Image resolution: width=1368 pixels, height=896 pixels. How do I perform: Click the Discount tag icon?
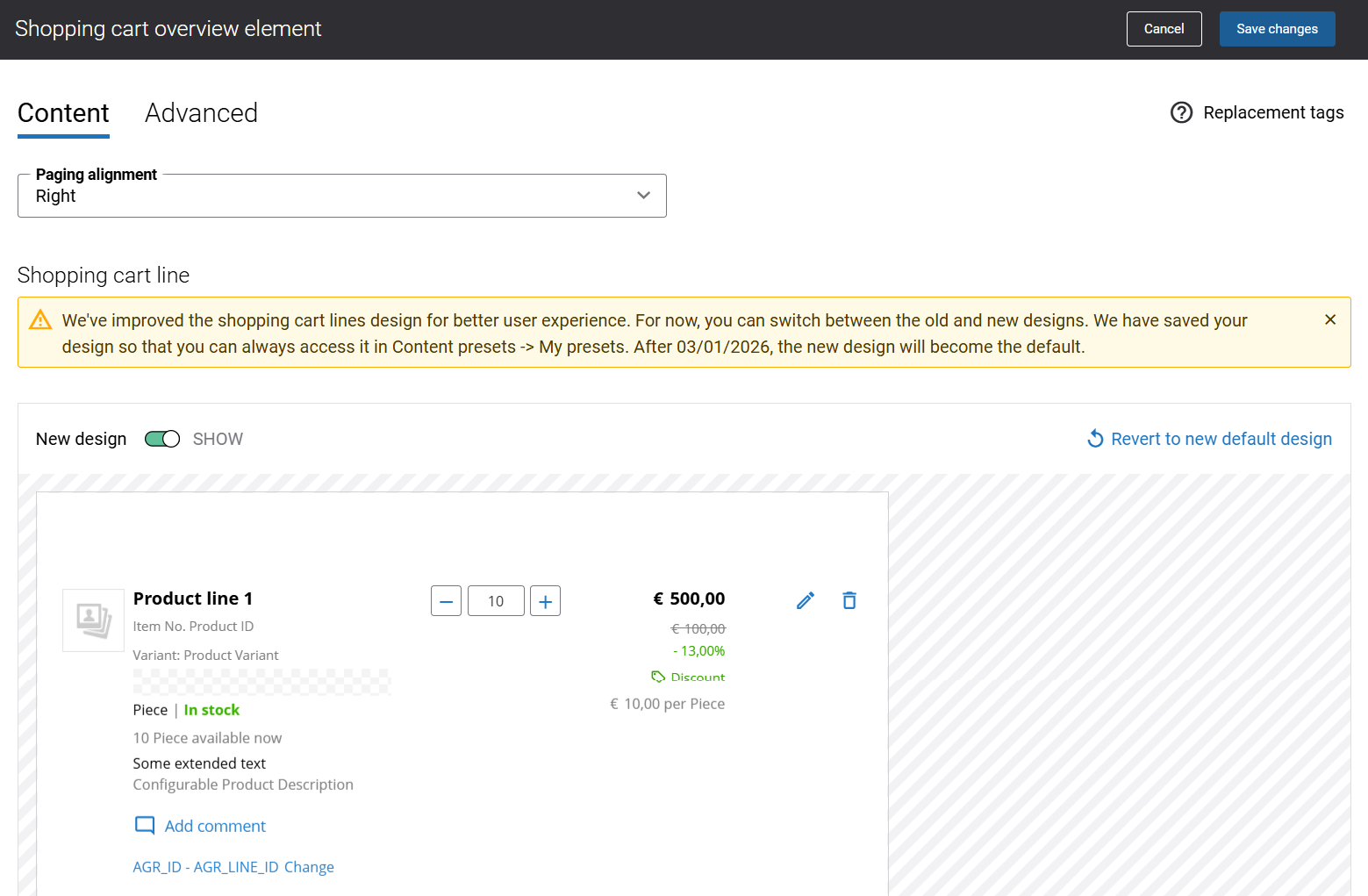pyautogui.click(x=658, y=677)
